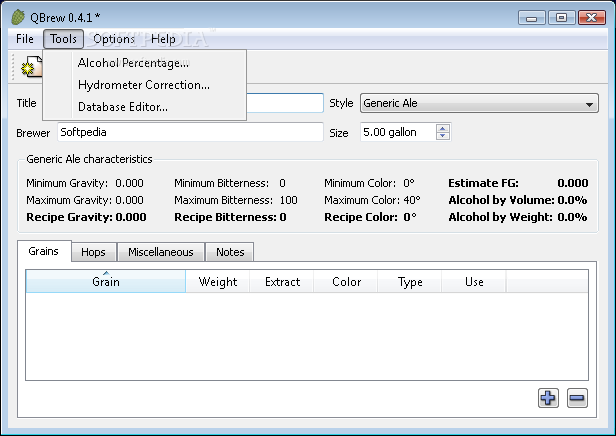This screenshot has width=616, height=436.
Task: Click the Alcohol by Volume: 0.0% text
Action: [x=518, y=200]
